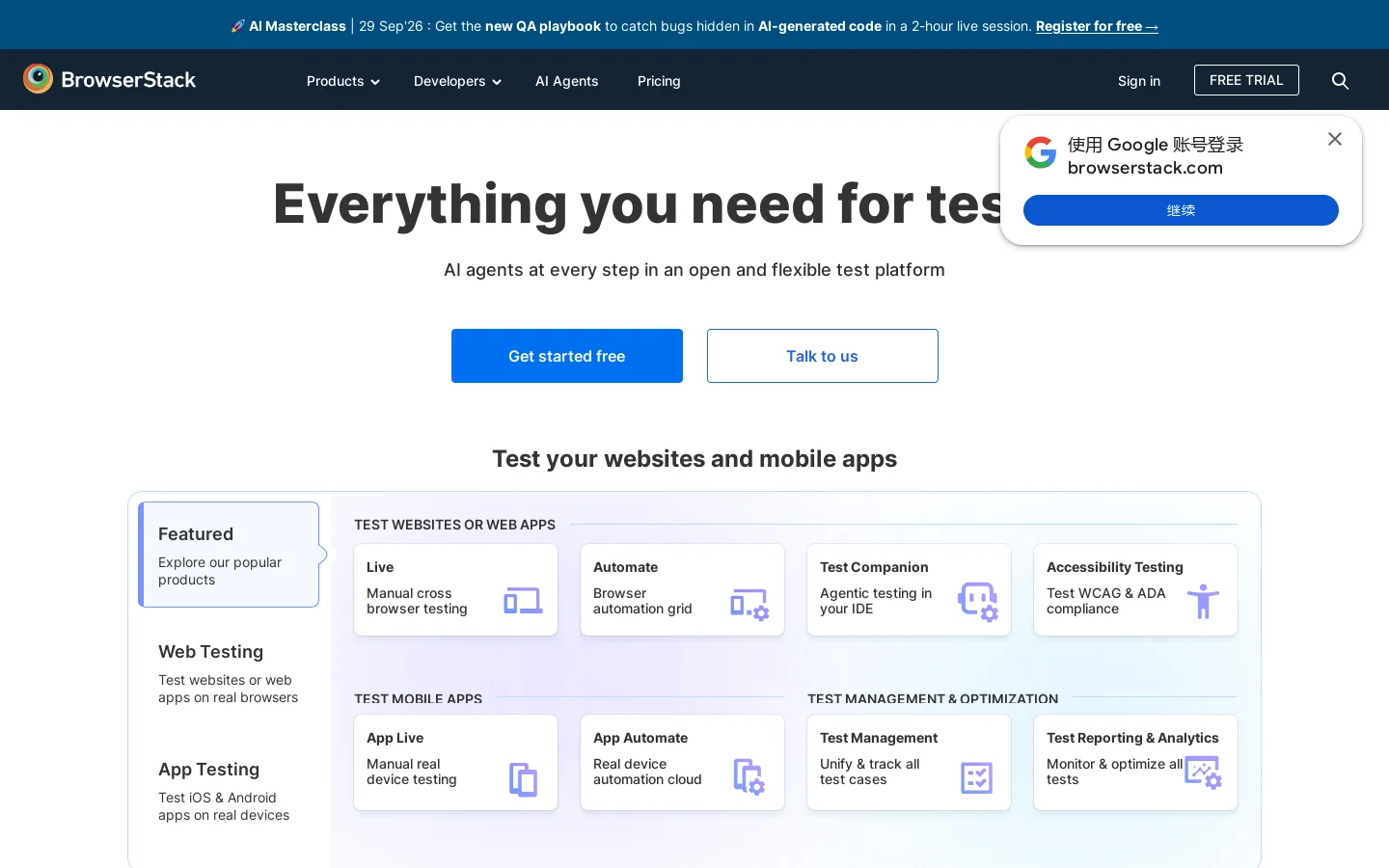Click the App Live mobile devices icon
Image resolution: width=1389 pixels, height=868 pixels.
523,779
